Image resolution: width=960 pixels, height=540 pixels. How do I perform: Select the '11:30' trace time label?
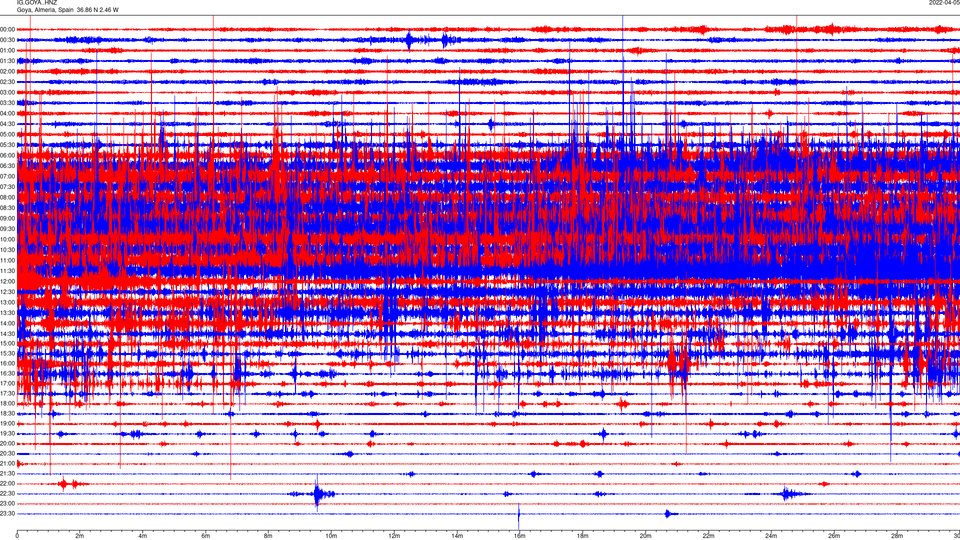pyautogui.click(x=7, y=271)
